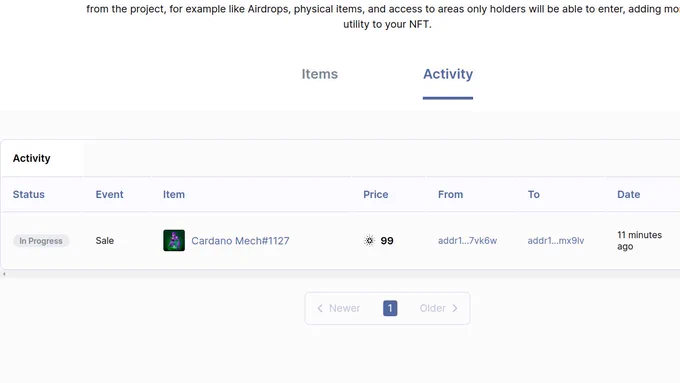The image size is (680, 383).
Task: Select the Activity tab
Action: (448, 74)
